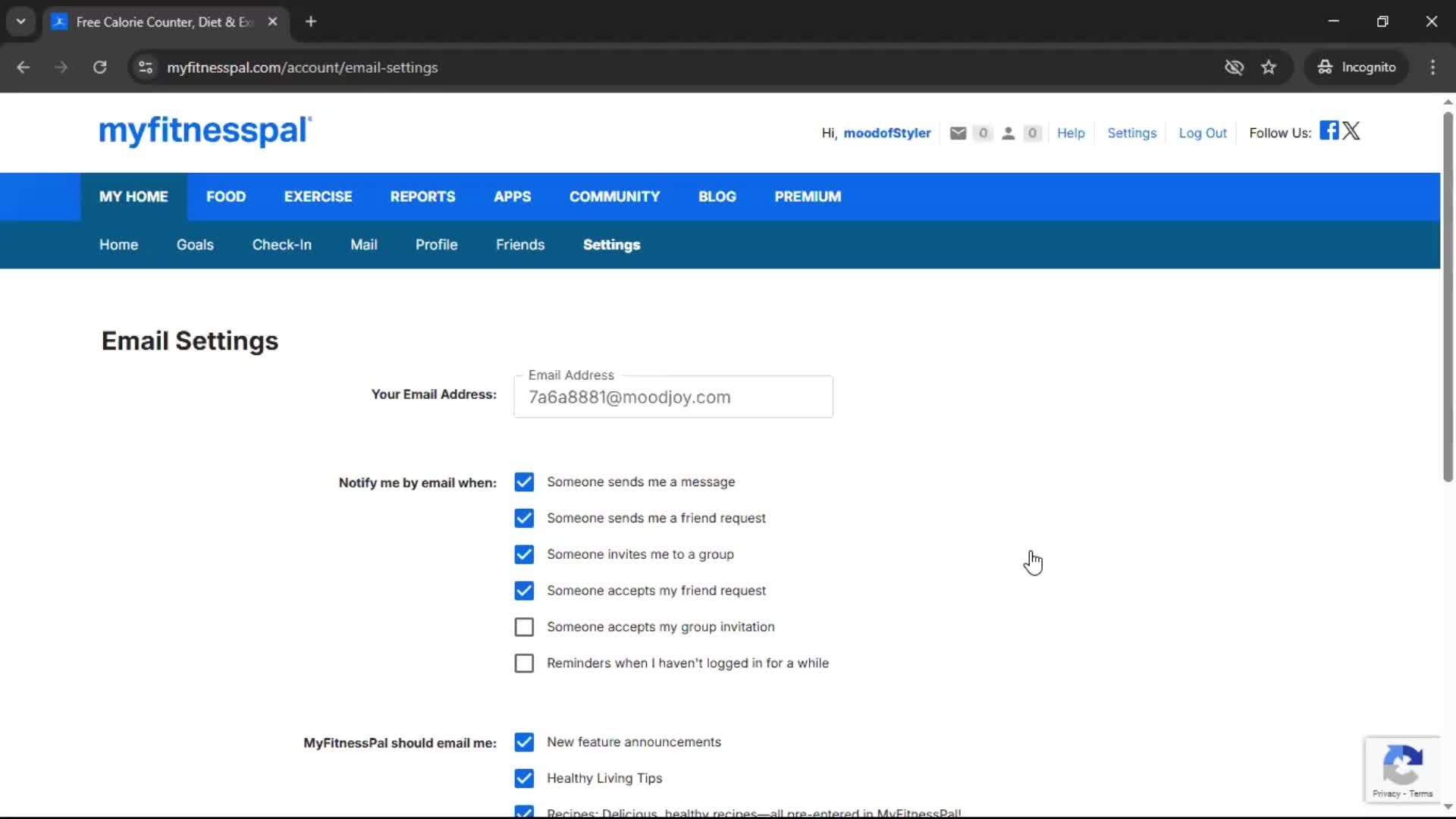Go to Mail in the sub-navigation
The width and height of the screenshot is (1456, 819).
(x=363, y=245)
